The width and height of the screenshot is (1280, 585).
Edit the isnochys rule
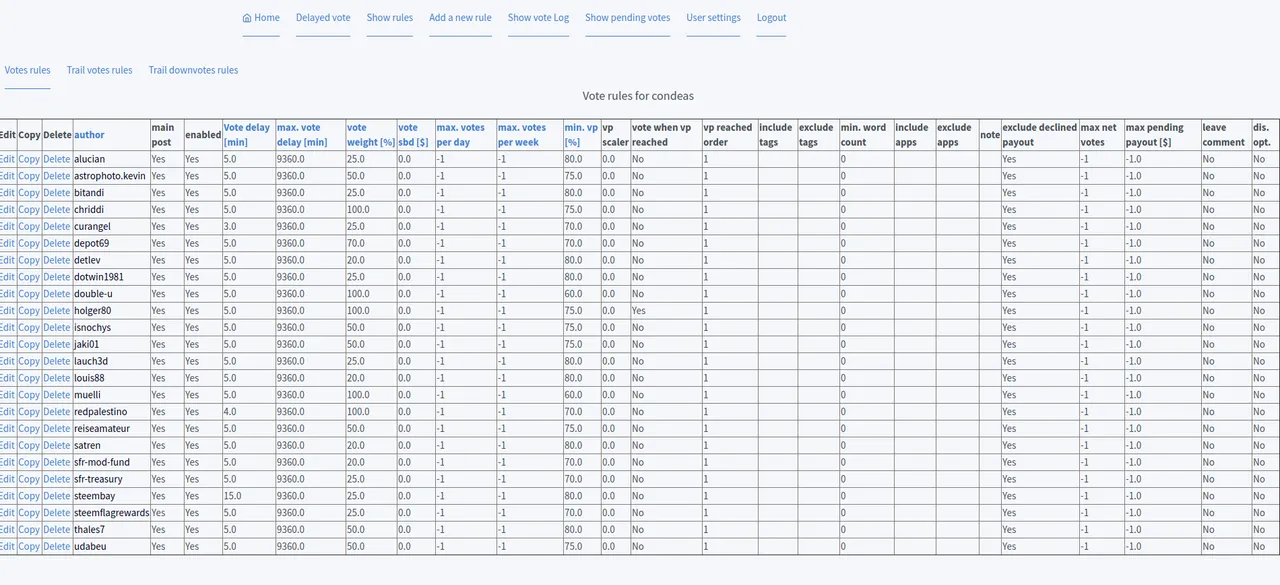7,328
